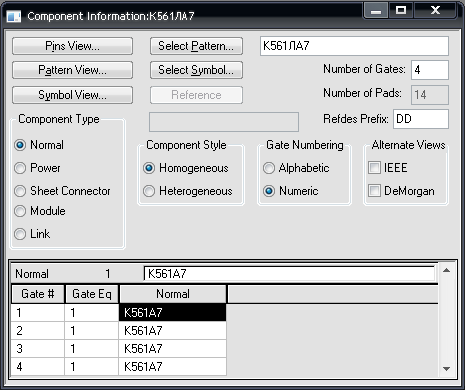Viewport: 465px width, 390px height.
Task: Open the Pins View button
Action: coord(72,46)
